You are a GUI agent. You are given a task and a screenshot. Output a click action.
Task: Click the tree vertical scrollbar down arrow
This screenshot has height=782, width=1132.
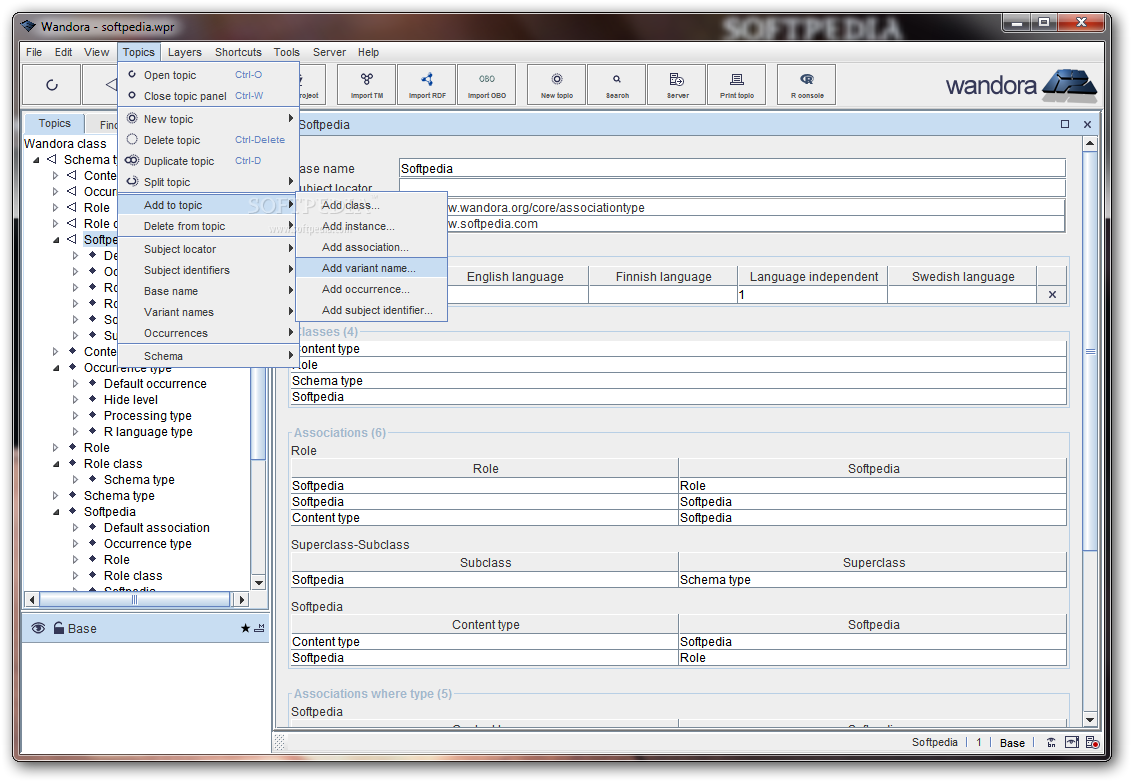[x=258, y=583]
